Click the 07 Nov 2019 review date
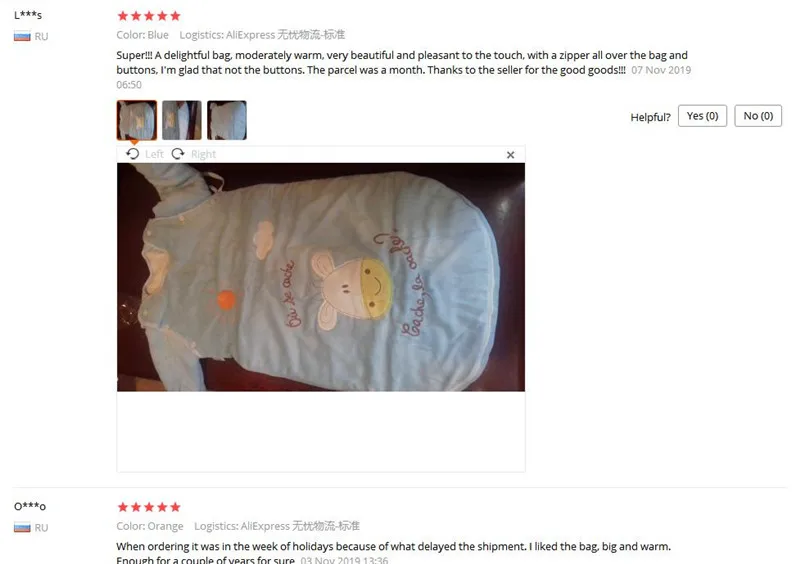 [661, 70]
